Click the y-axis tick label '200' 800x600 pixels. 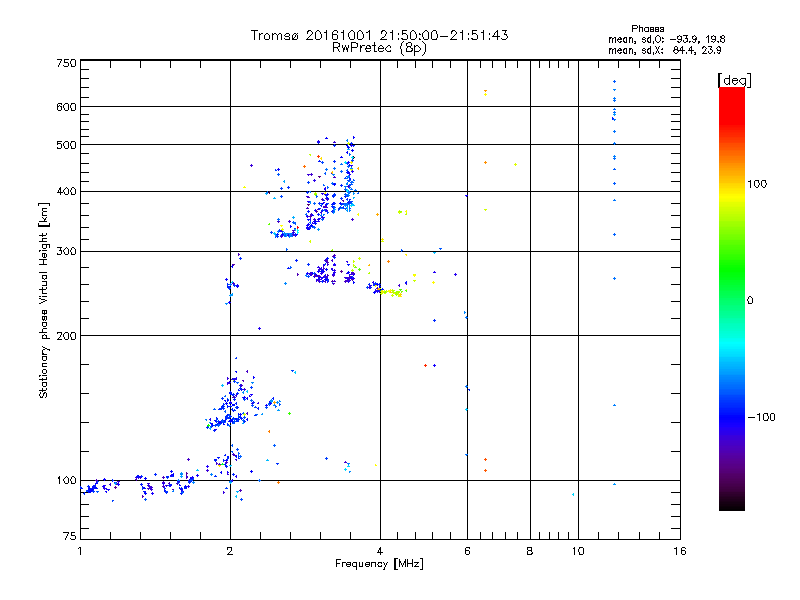tap(66, 336)
